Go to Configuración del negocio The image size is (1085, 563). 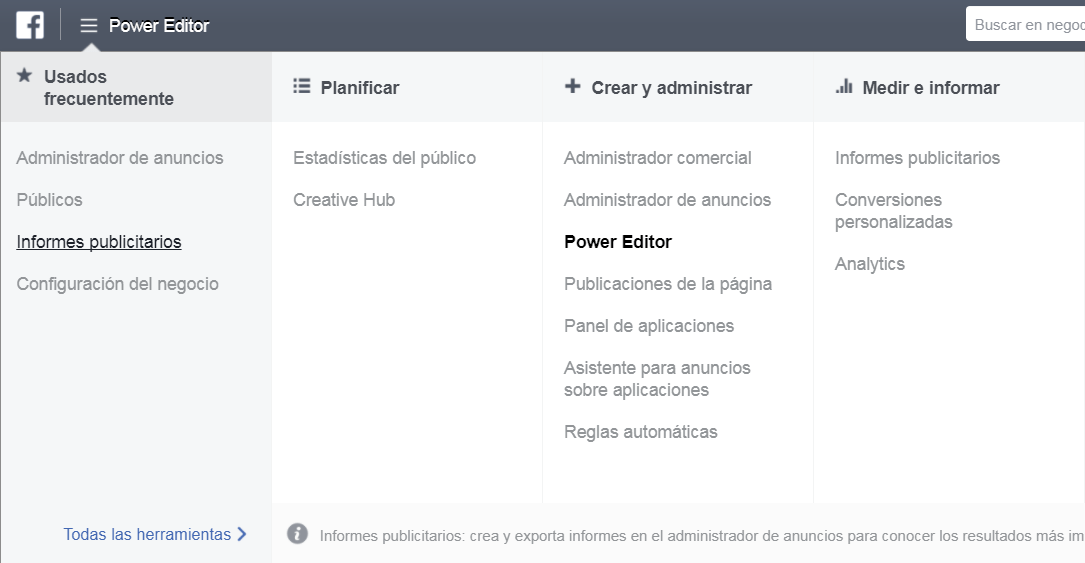pyautogui.click(x=117, y=284)
